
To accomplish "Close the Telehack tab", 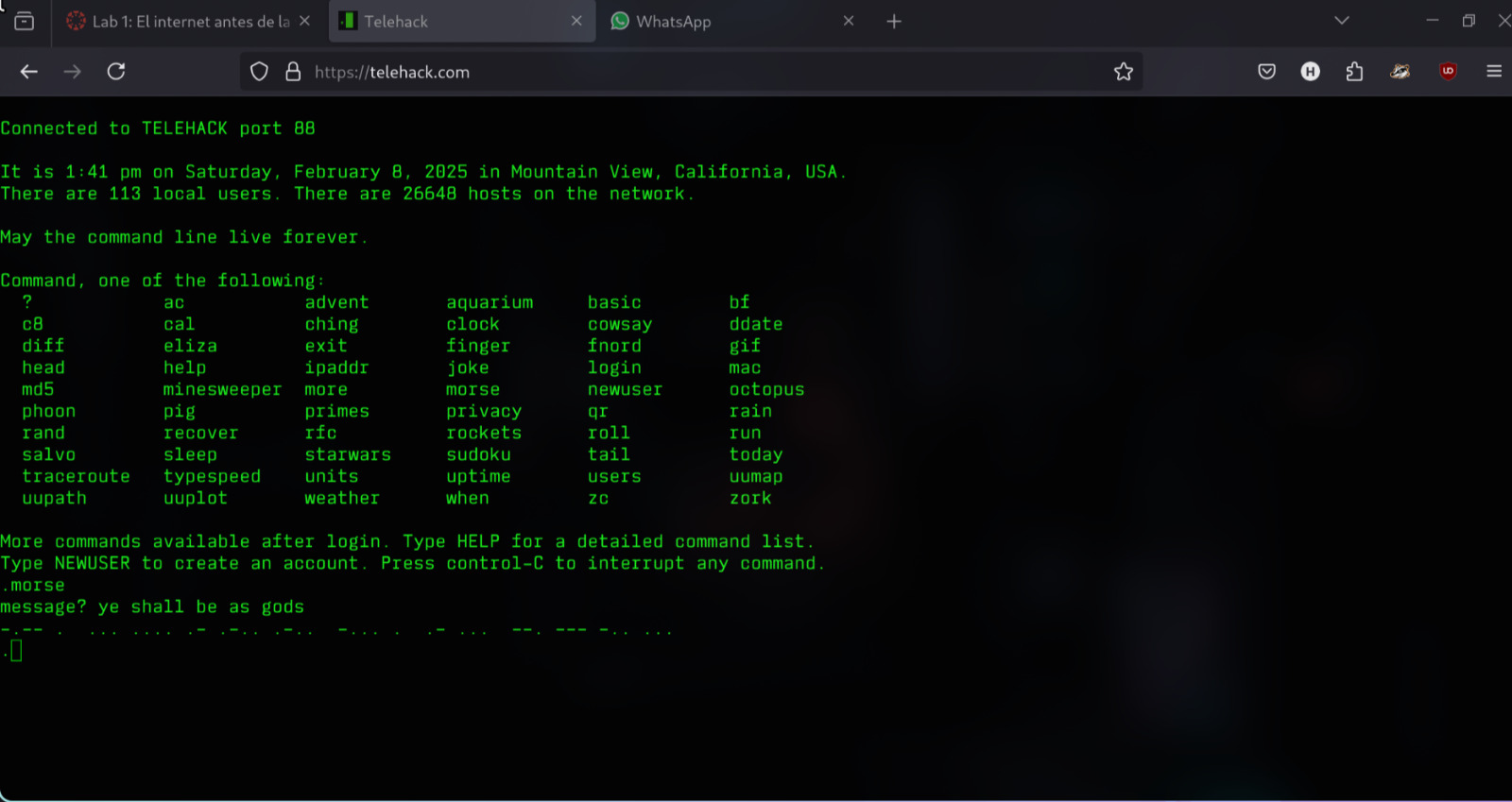I will pyautogui.click(x=576, y=21).
